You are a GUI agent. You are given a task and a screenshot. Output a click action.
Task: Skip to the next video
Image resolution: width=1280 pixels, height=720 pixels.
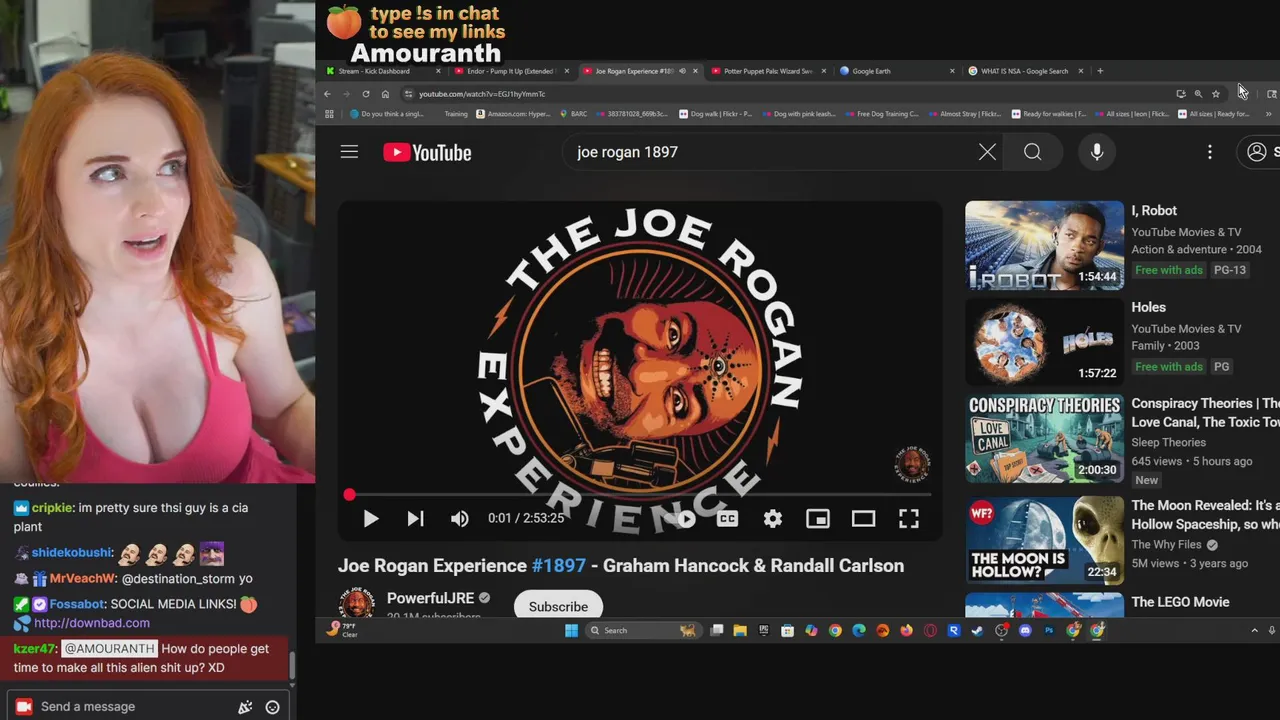tap(415, 518)
